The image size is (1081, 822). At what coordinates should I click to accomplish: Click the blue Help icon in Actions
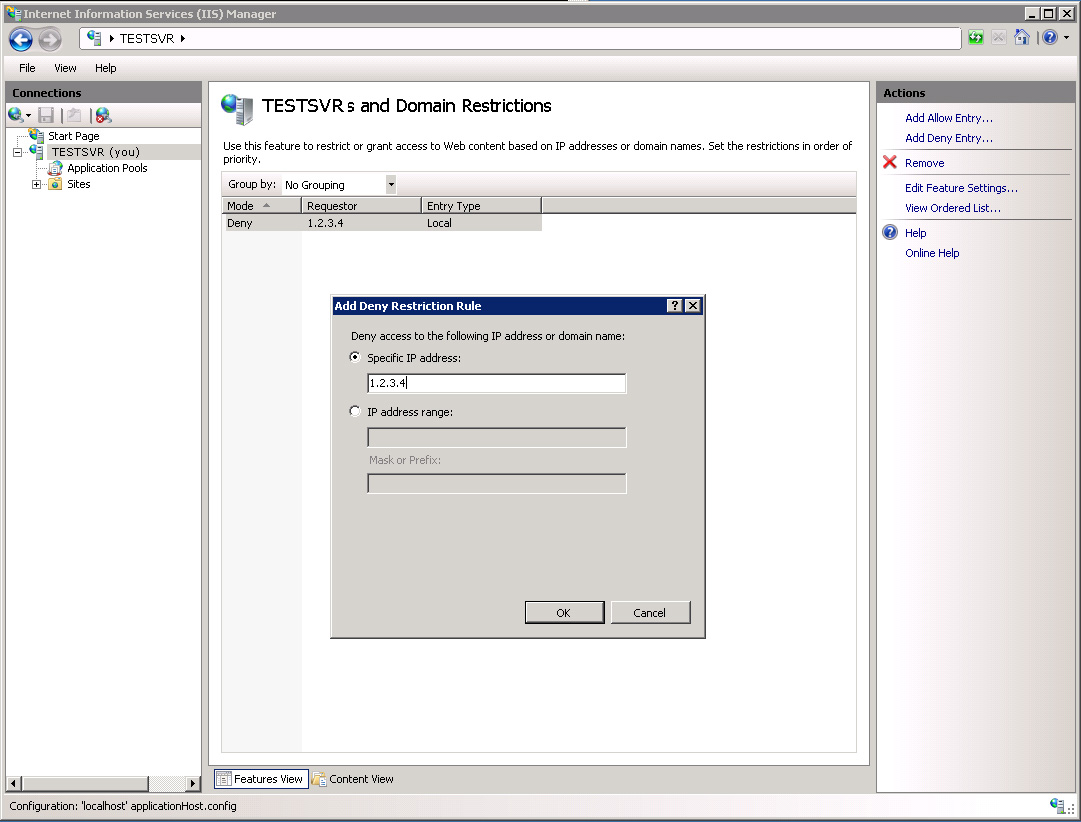890,232
